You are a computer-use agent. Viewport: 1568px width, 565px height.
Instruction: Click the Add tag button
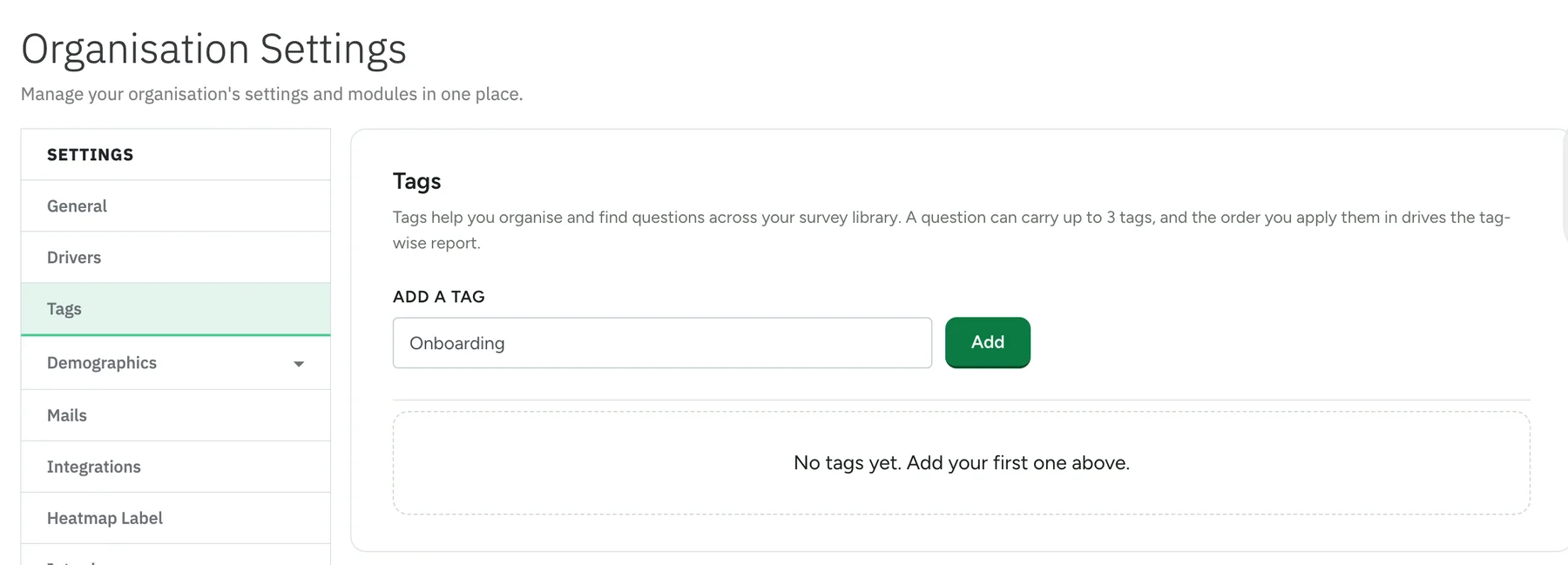(x=987, y=342)
